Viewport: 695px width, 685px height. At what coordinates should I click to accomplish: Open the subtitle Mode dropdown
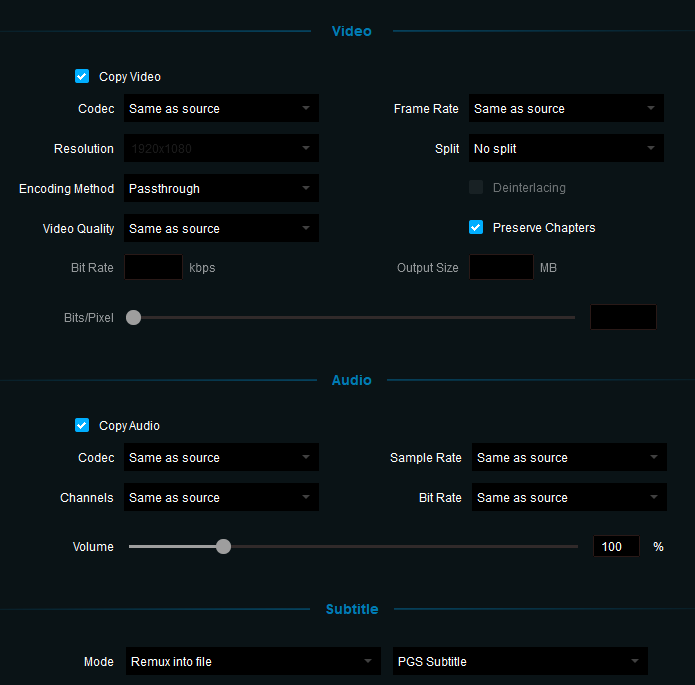coord(252,661)
